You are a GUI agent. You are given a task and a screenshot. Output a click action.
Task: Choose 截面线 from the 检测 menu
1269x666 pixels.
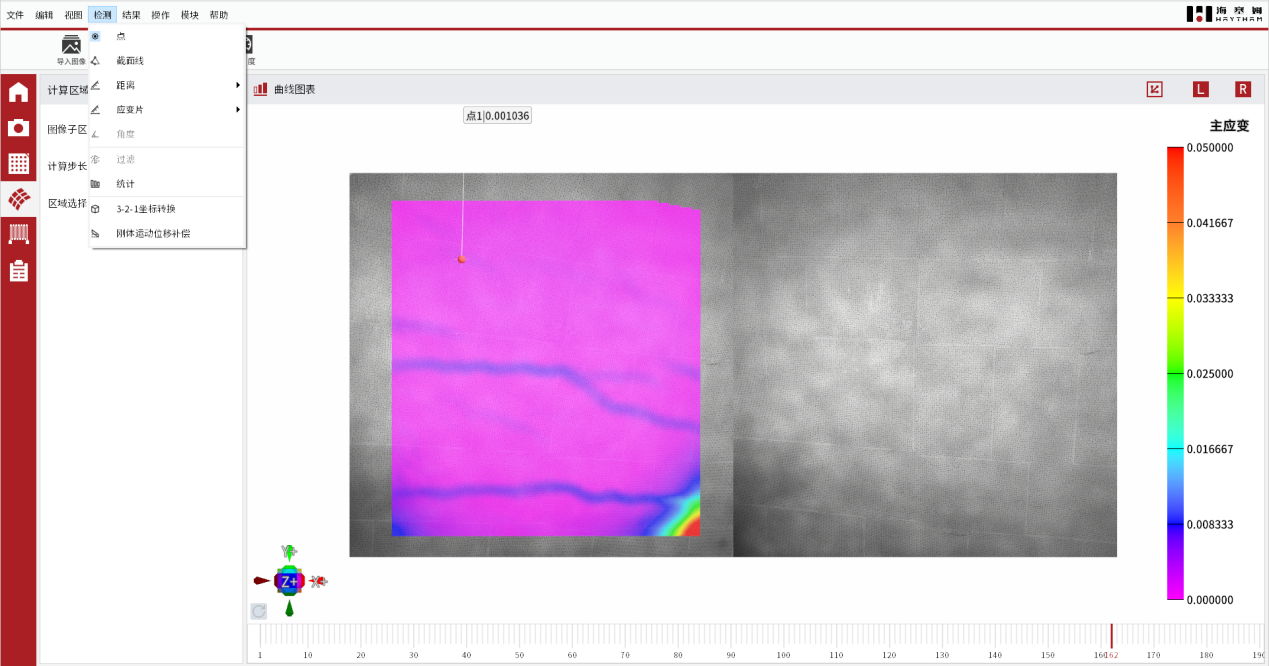tap(130, 61)
